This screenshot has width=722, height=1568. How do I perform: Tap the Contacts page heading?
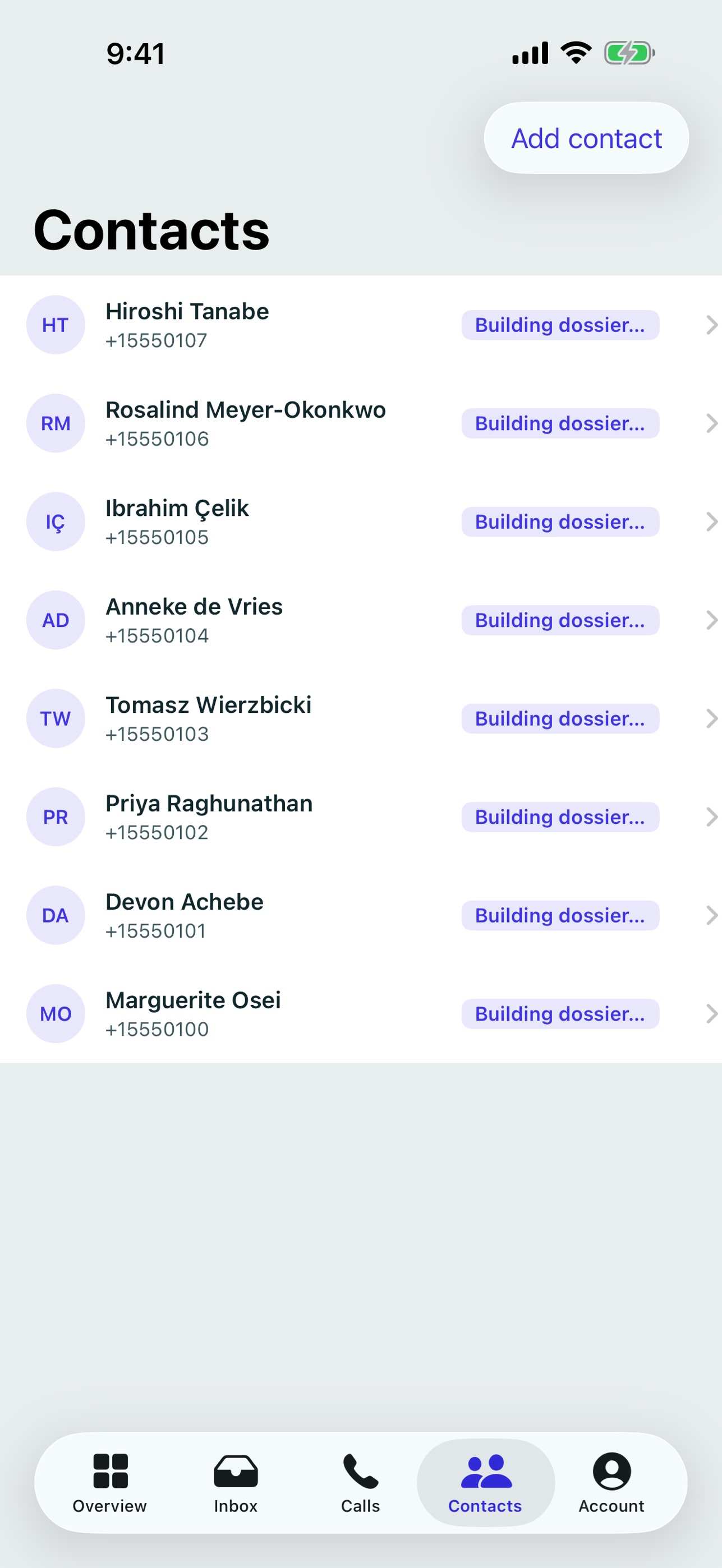[x=151, y=230]
